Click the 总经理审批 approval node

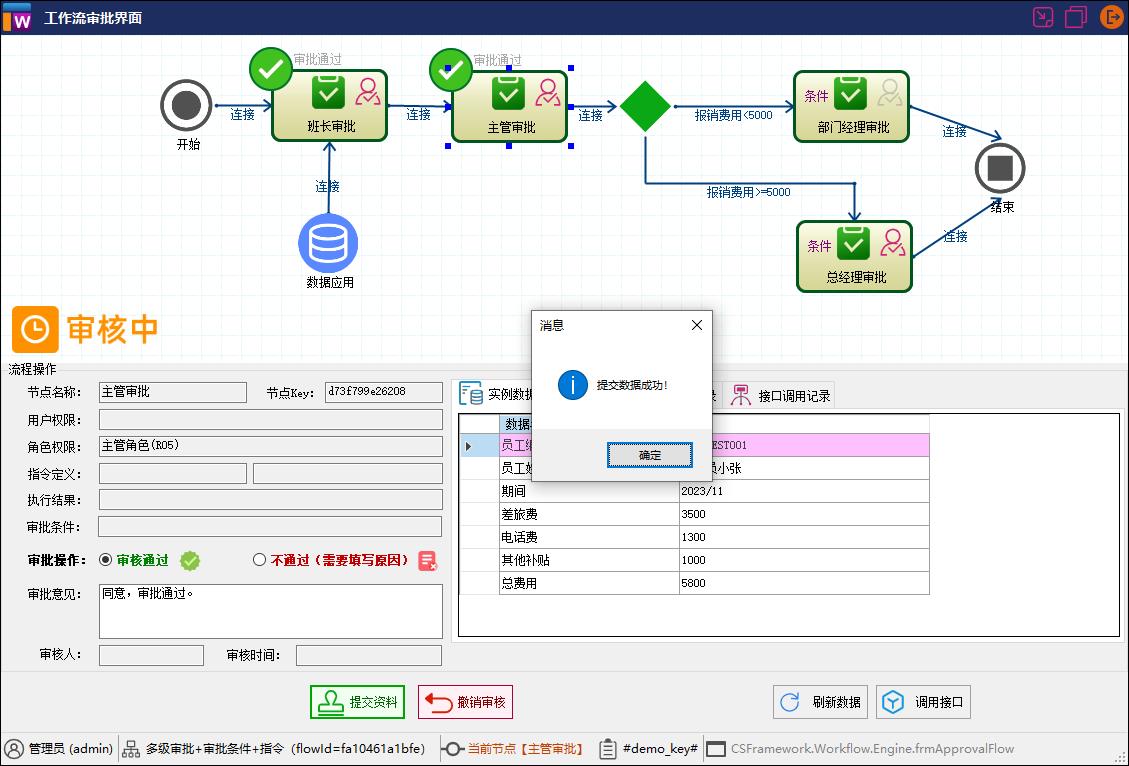(x=854, y=257)
